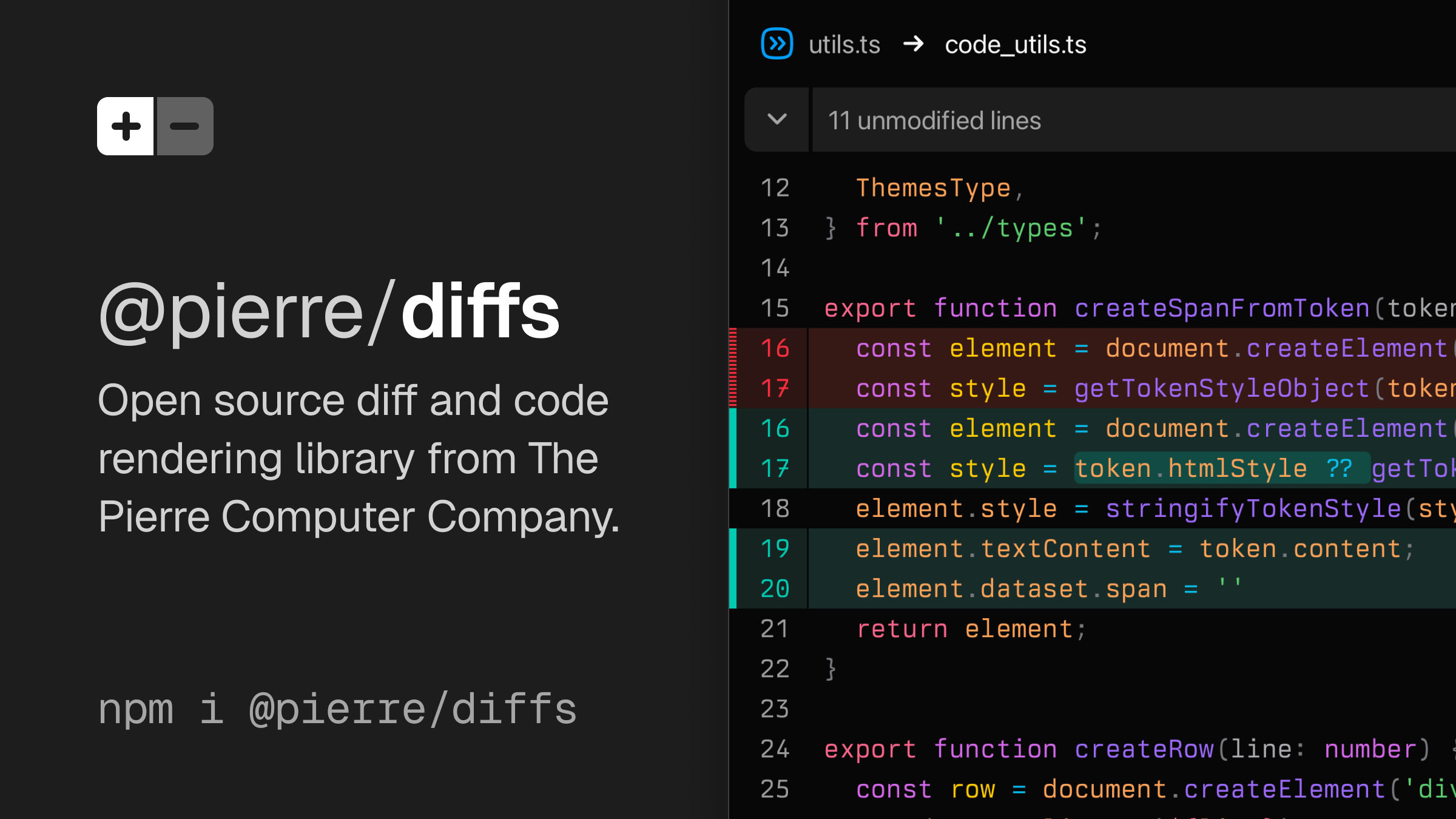Click the Pierre chevrons logo icon
Image resolution: width=1456 pixels, height=819 pixels.
[777, 43]
